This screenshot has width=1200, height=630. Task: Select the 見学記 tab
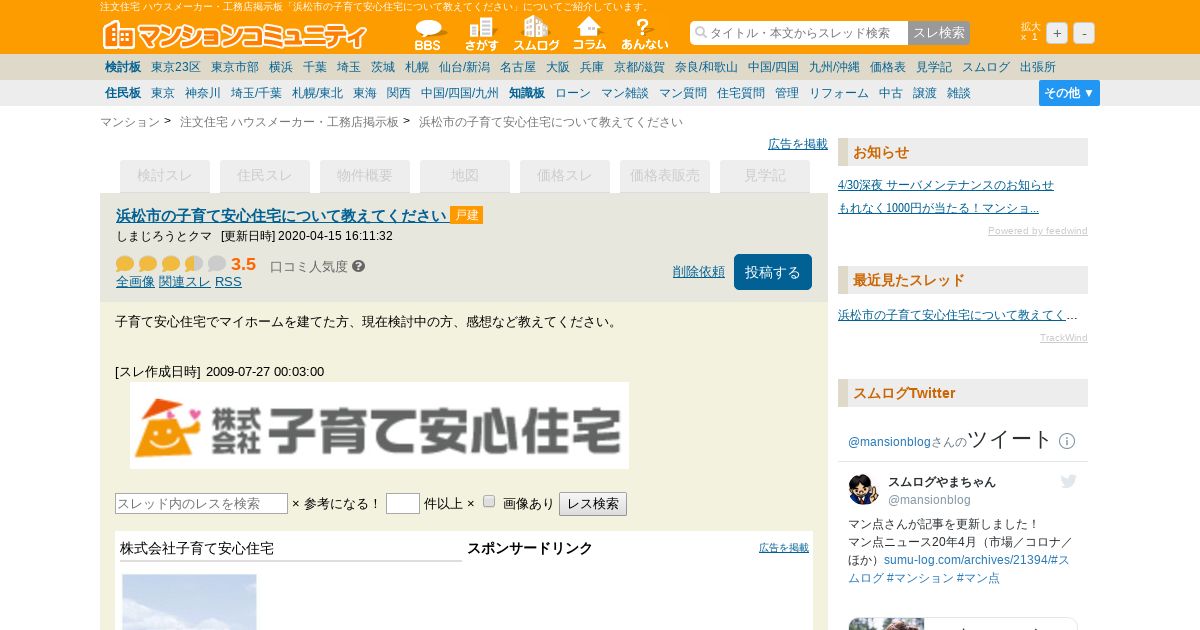click(765, 176)
